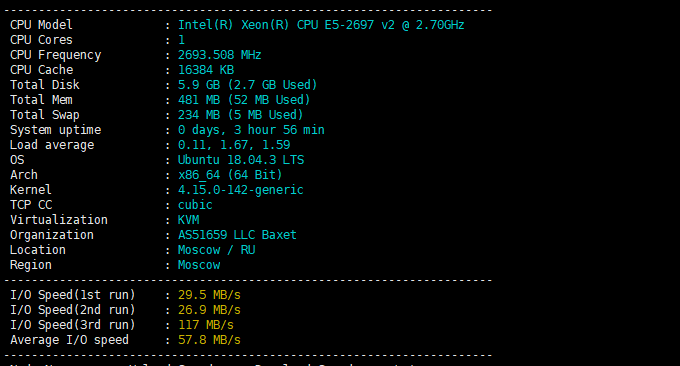The image size is (680, 366).
Task: Select the 'Kernel' label
Action: (31, 190)
